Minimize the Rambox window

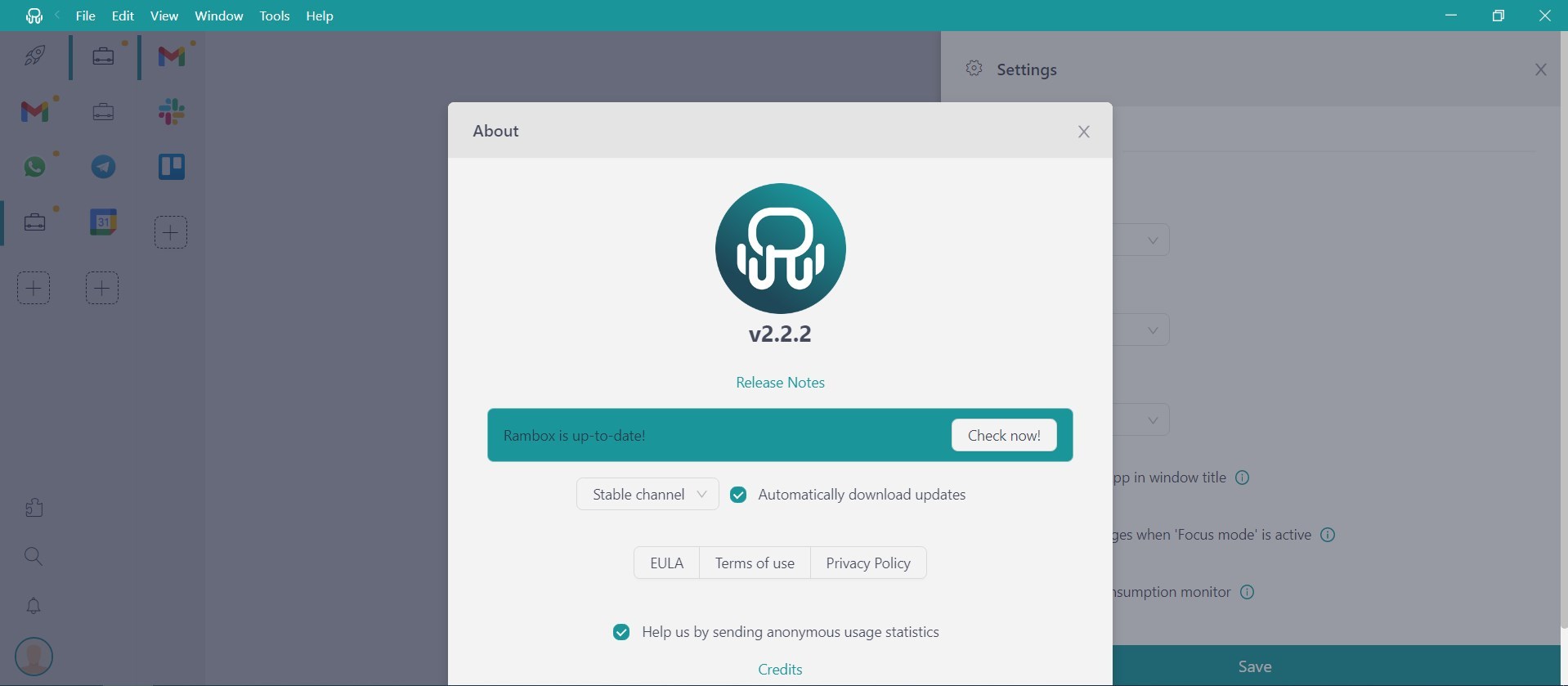click(1451, 16)
